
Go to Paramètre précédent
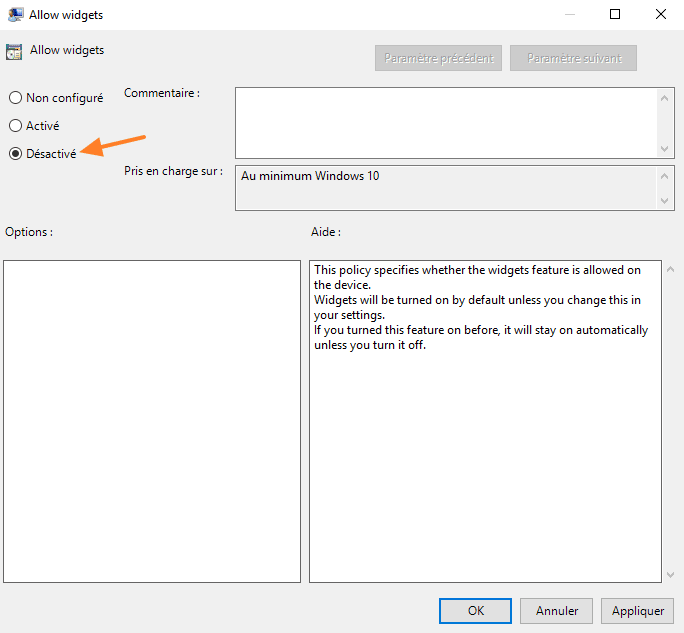pyautogui.click(x=440, y=58)
